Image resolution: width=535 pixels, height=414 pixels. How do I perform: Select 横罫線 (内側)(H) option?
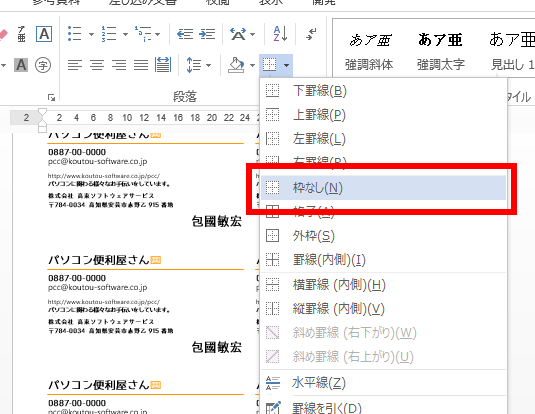tap(383, 284)
